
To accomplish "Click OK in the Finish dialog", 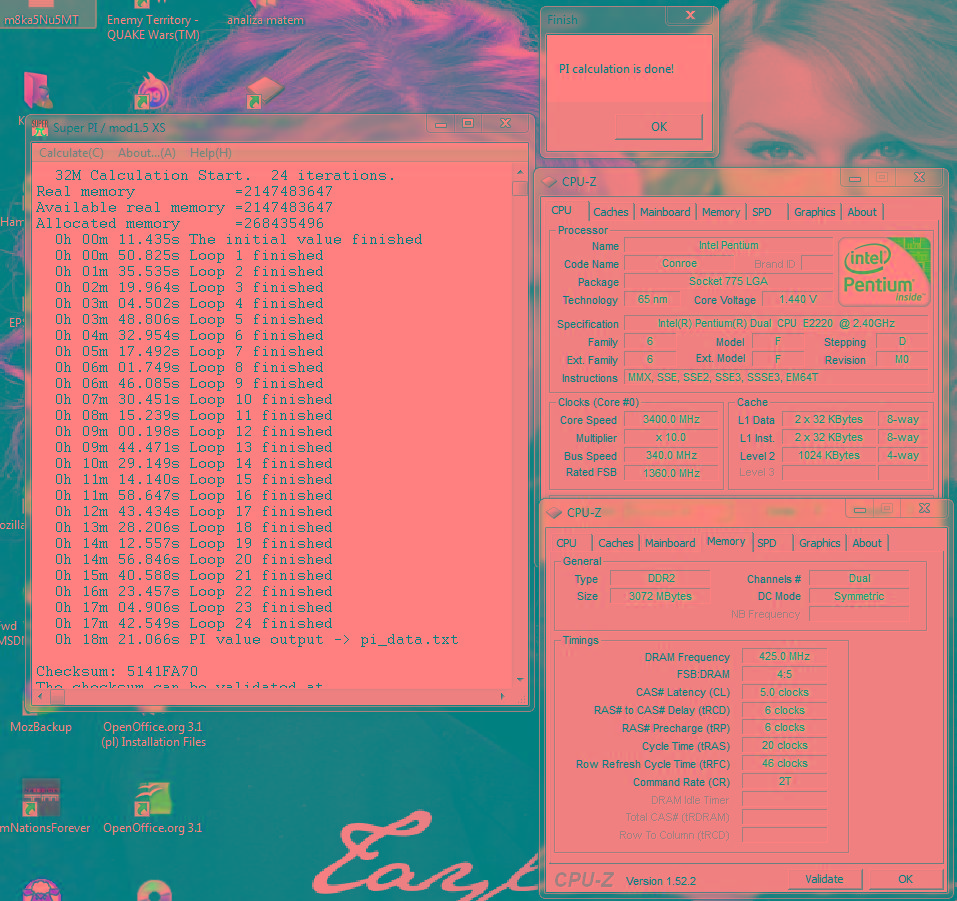I will (659, 126).
